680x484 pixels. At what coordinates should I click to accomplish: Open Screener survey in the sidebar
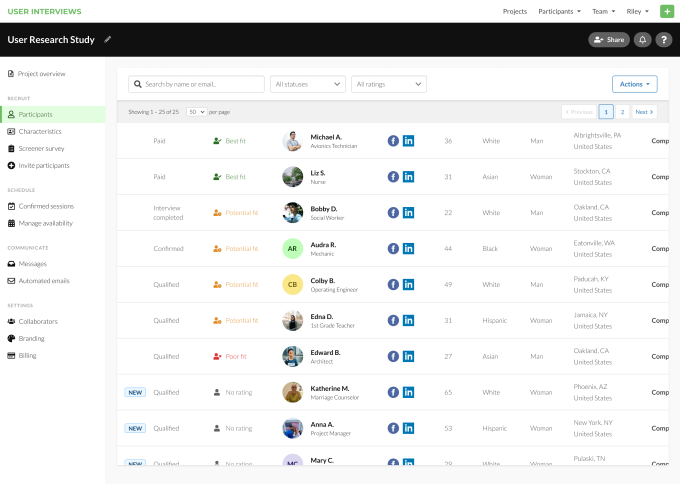click(41, 148)
